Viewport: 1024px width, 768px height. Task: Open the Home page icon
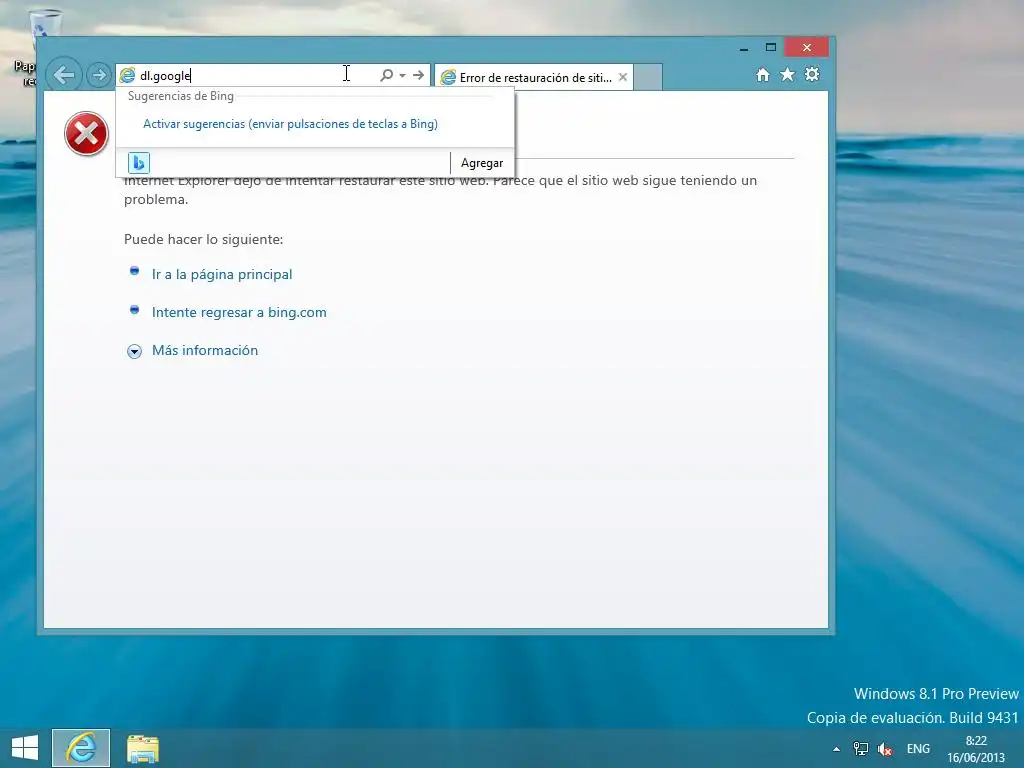pos(763,74)
